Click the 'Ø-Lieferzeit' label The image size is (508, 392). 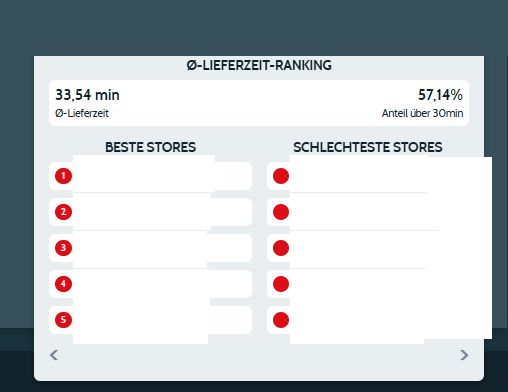click(x=82, y=113)
